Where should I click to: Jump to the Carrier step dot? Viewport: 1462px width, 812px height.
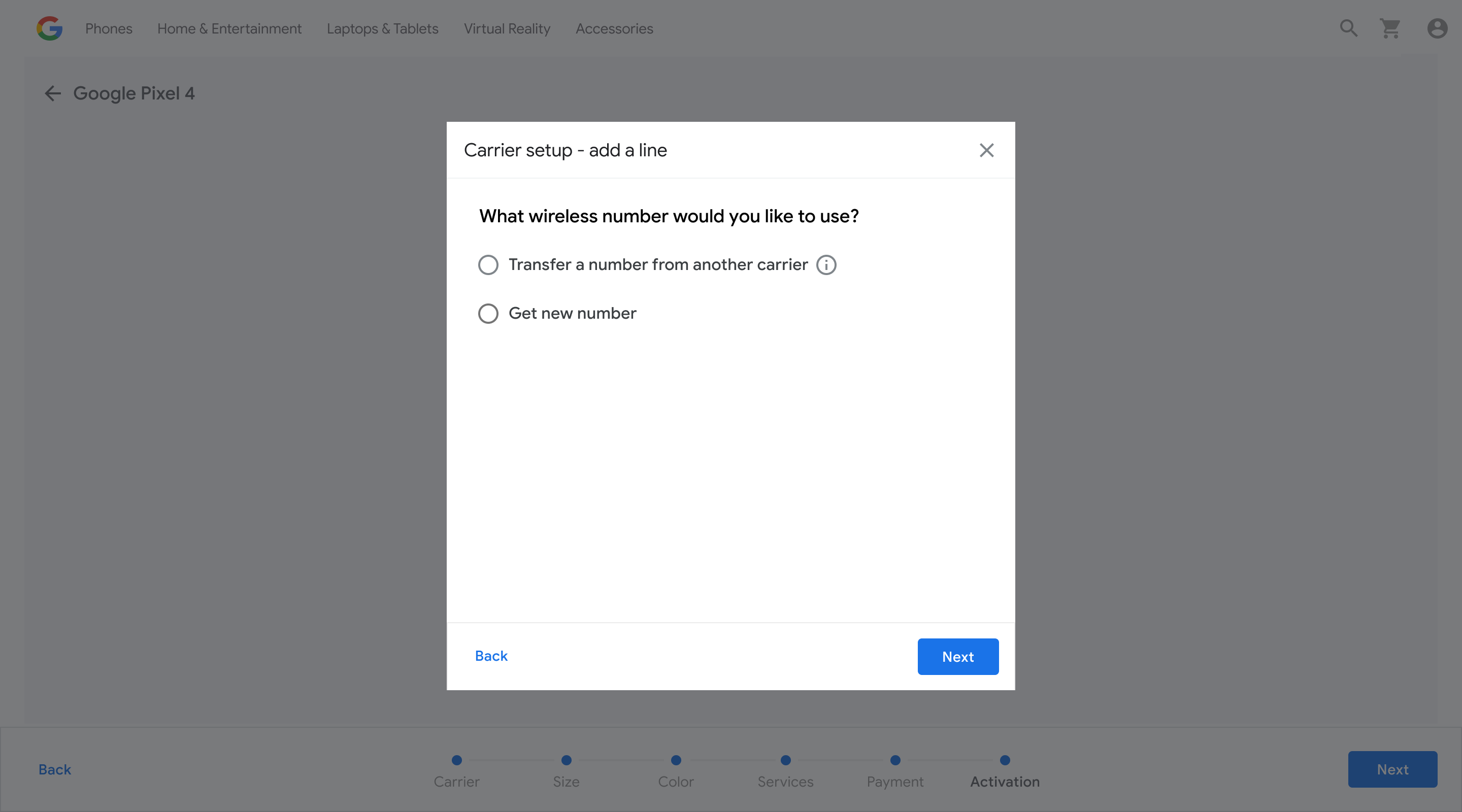point(456,760)
